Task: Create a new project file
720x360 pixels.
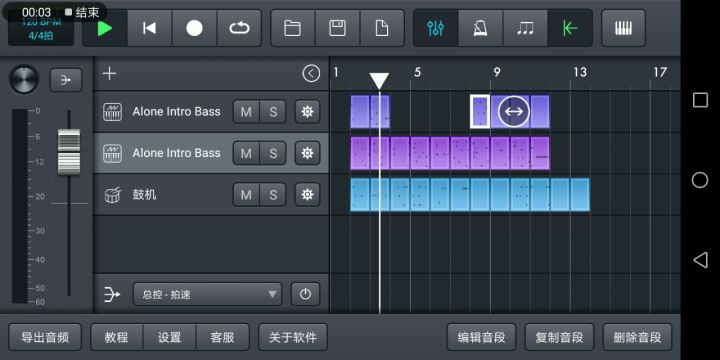Action: click(382, 28)
